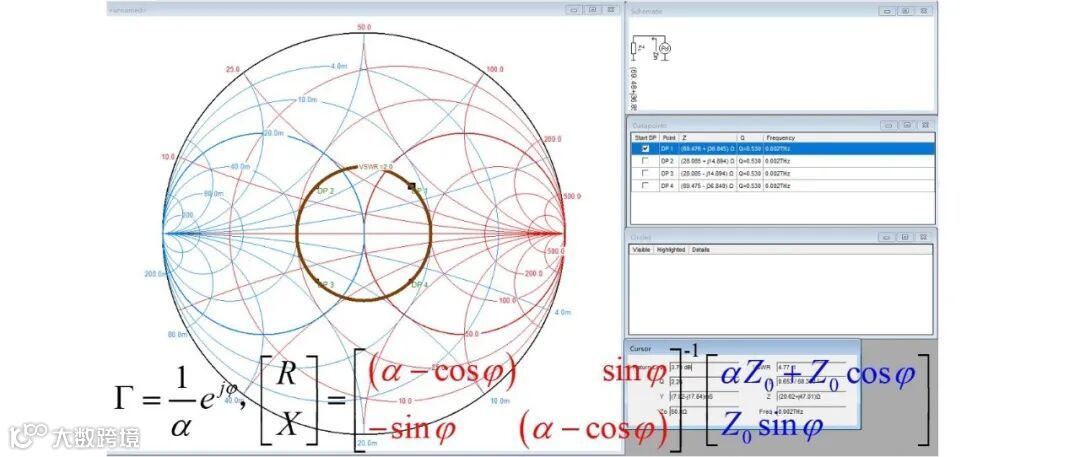Click the Q=0.530 cell of DP 2
This screenshot has height=457, width=1080.
pyautogui.click(x=749, y=161)
